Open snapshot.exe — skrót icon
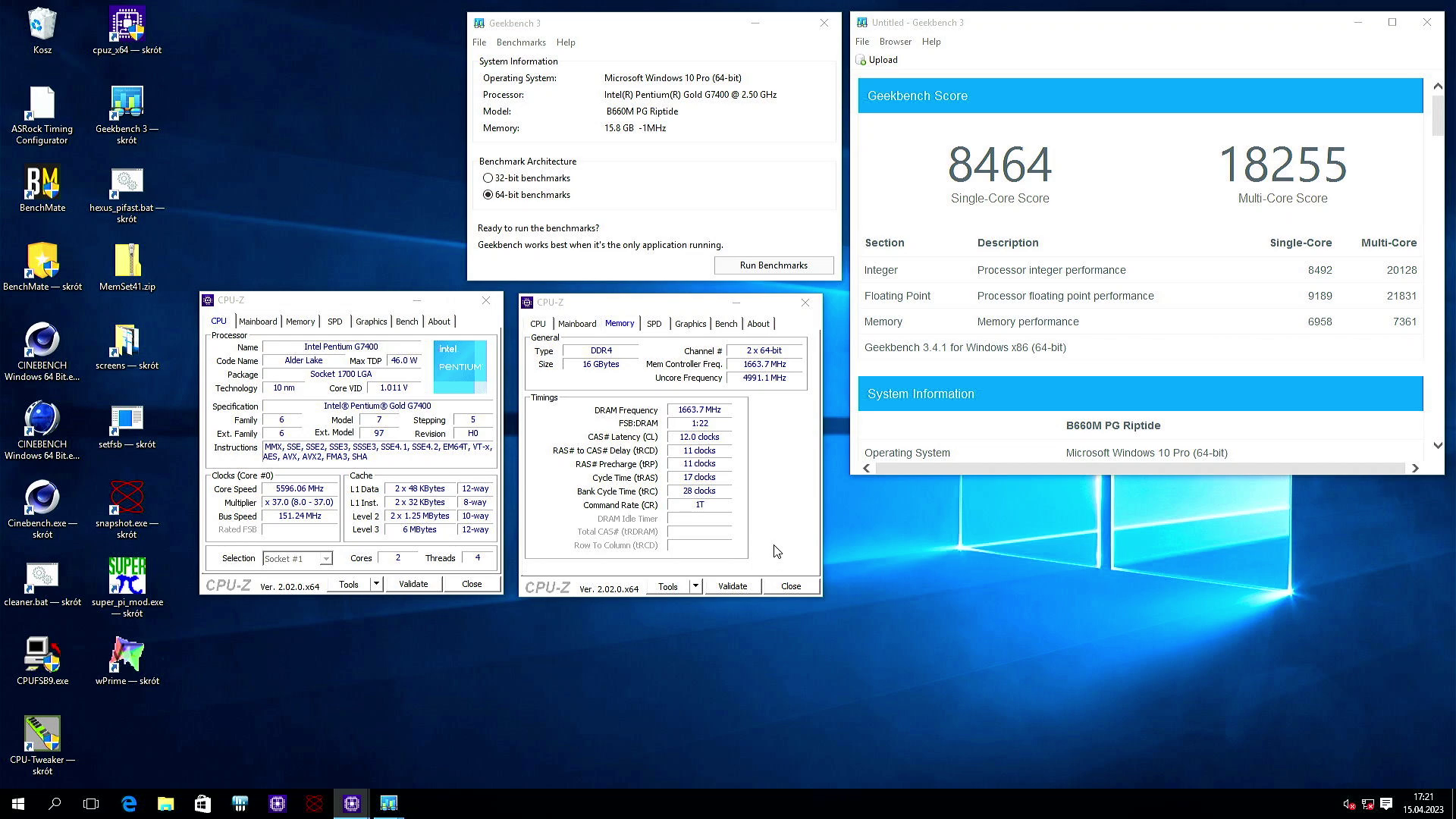This screenshot has width=1456, height=819. click(127, 497)
